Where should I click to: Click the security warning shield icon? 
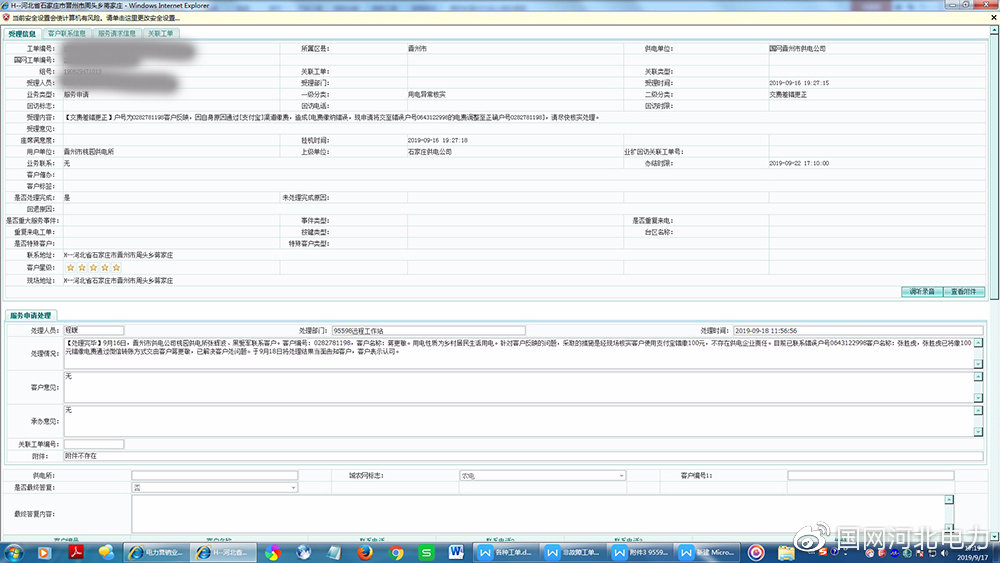click(x=6, y=18)
